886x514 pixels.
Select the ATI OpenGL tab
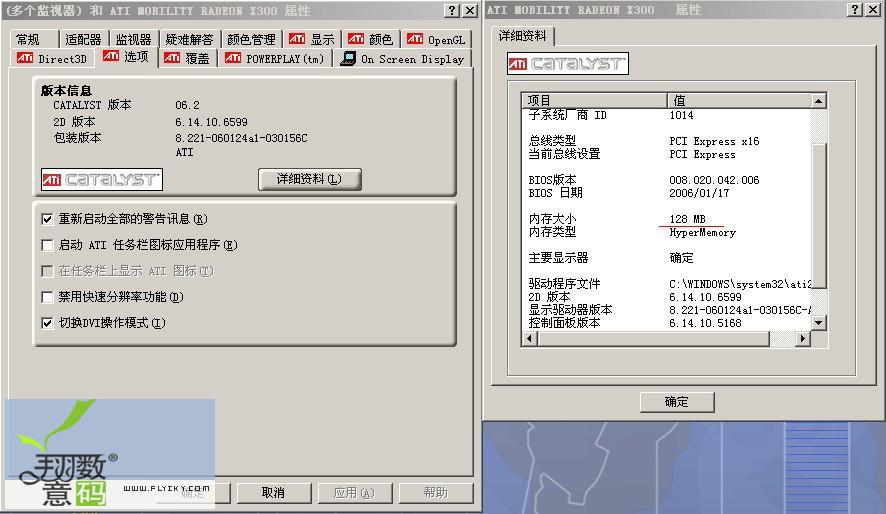click(x=436, y=40)
